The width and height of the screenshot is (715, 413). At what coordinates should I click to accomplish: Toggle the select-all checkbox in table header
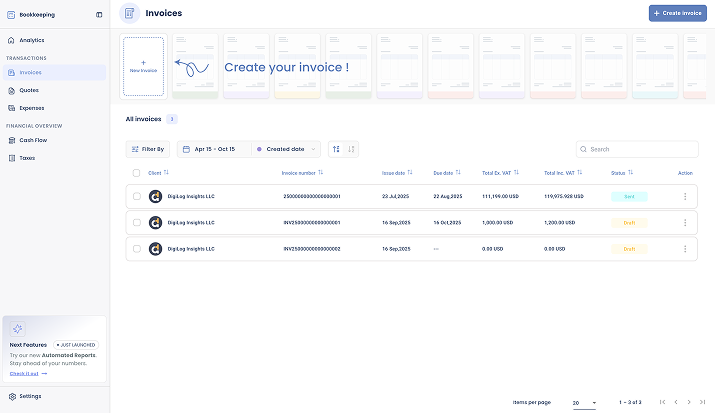click(136, 173)
